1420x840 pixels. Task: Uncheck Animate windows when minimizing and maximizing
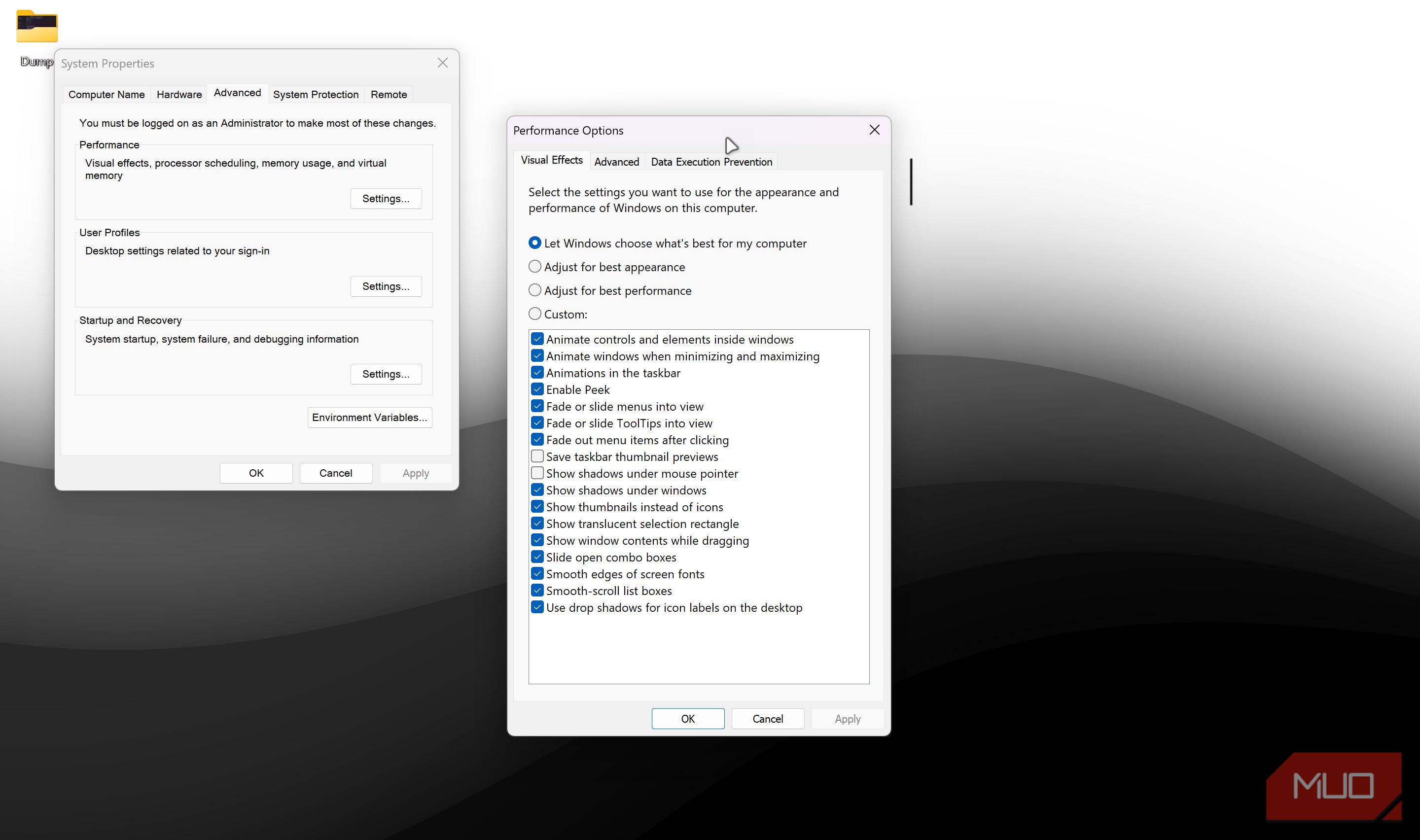tap(537, 356)
